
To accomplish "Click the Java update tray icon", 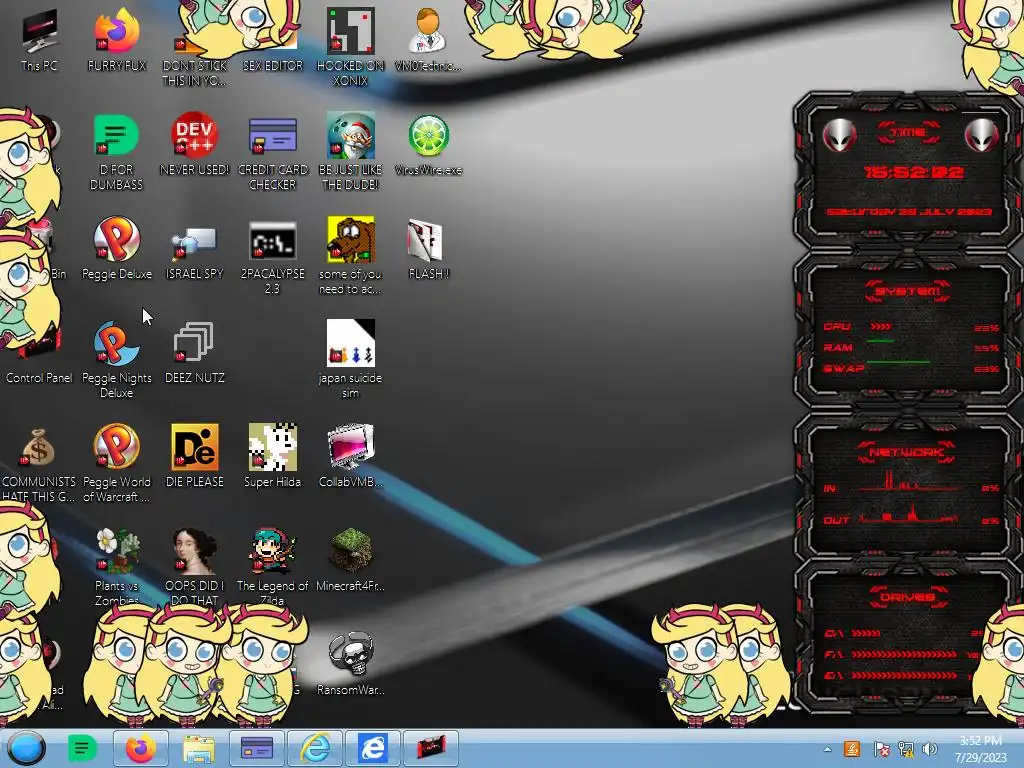I will [x=852, y=749].
